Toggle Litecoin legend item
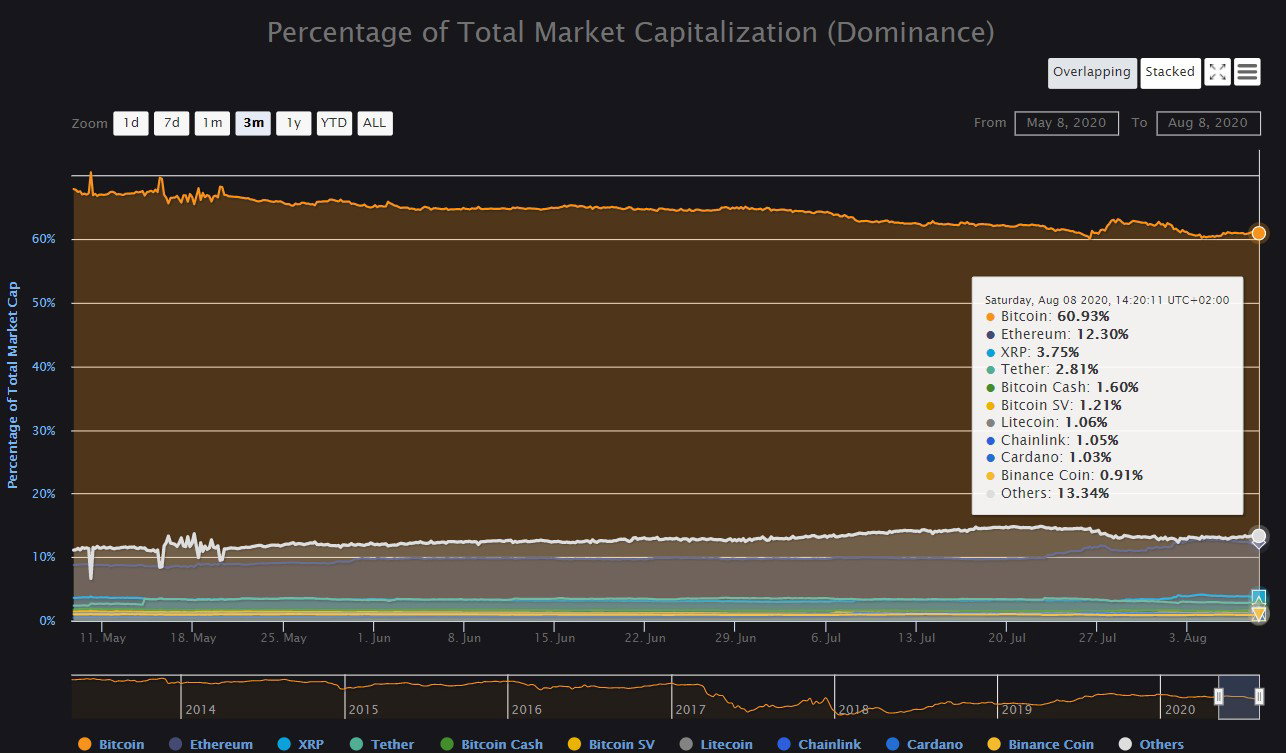1286x754 pixels. (716, 744)
